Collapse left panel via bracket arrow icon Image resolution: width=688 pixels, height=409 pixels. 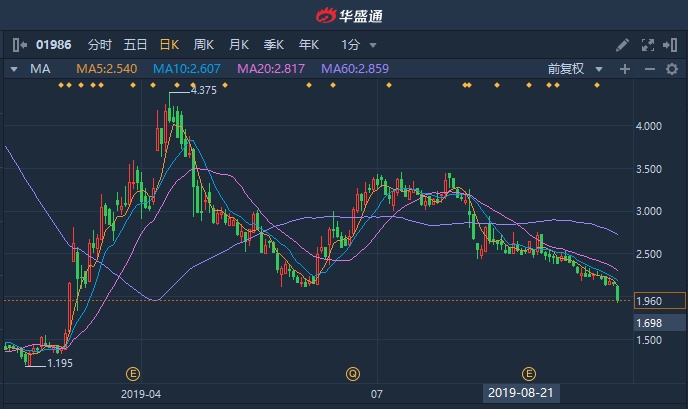pyautogui.click(x=19, y=45)
